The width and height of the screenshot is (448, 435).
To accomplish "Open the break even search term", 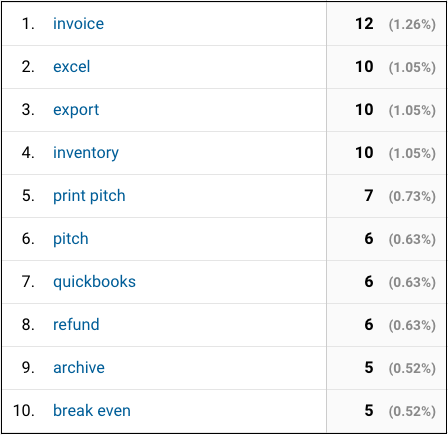I will pyautogui.click(x=92, y=411).
